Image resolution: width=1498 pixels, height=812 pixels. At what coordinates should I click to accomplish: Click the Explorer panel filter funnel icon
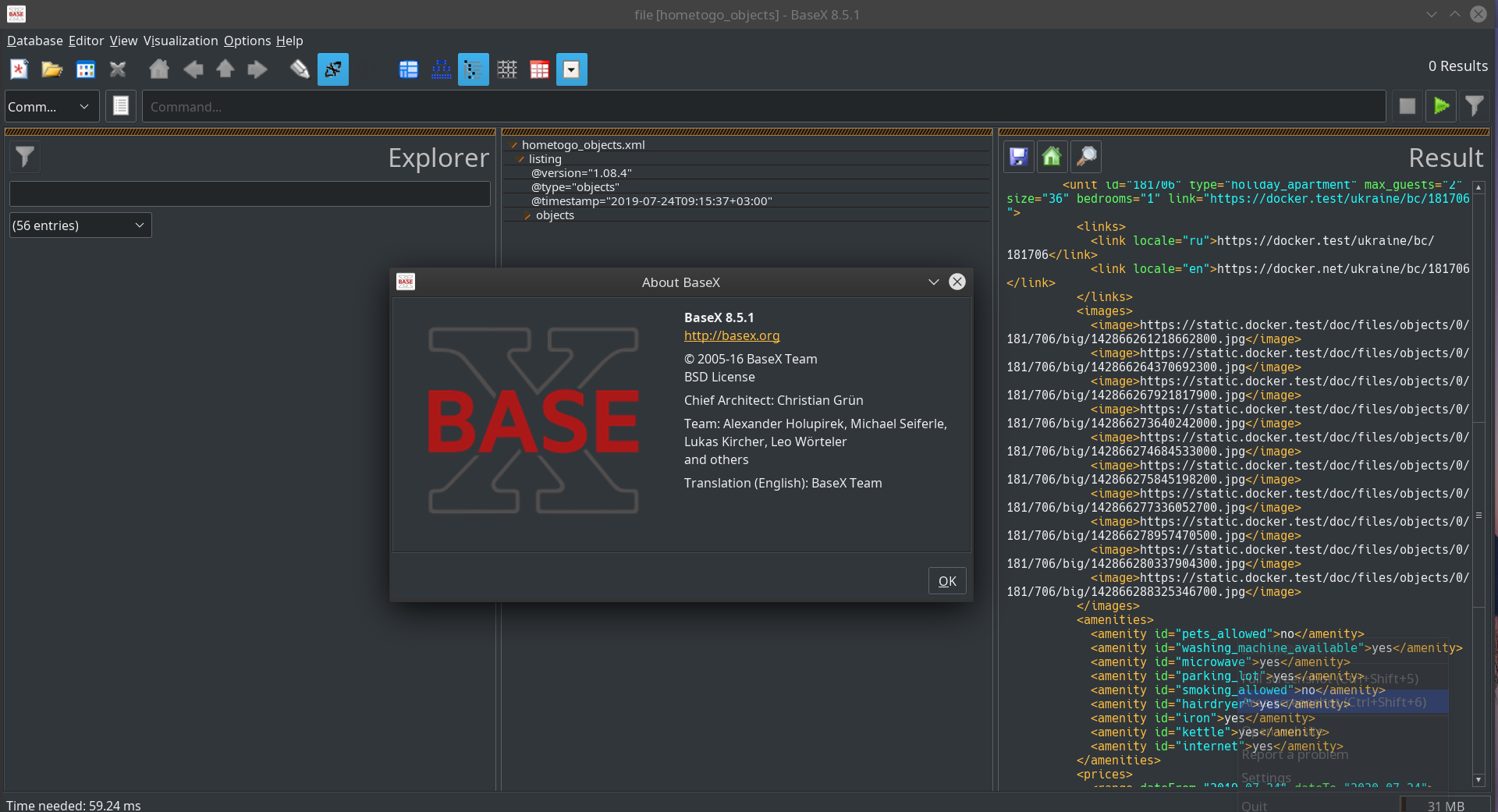tap(25, 157)
